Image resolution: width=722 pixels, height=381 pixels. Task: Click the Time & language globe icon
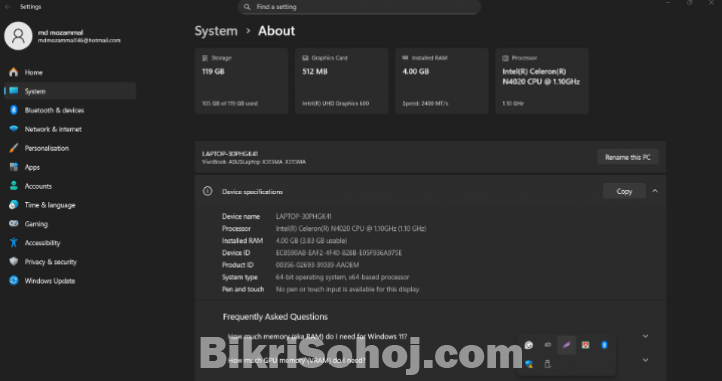coord(14,205)
